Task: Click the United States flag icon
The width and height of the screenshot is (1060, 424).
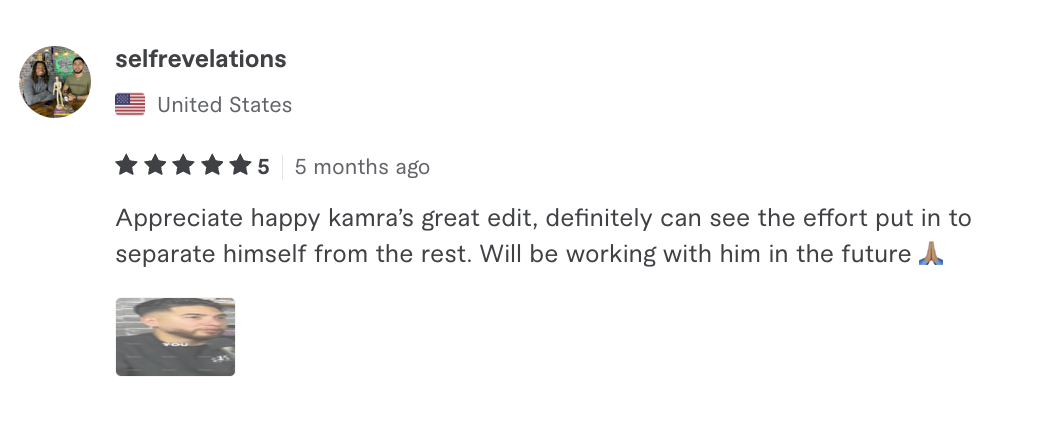Action: (130, 104)
